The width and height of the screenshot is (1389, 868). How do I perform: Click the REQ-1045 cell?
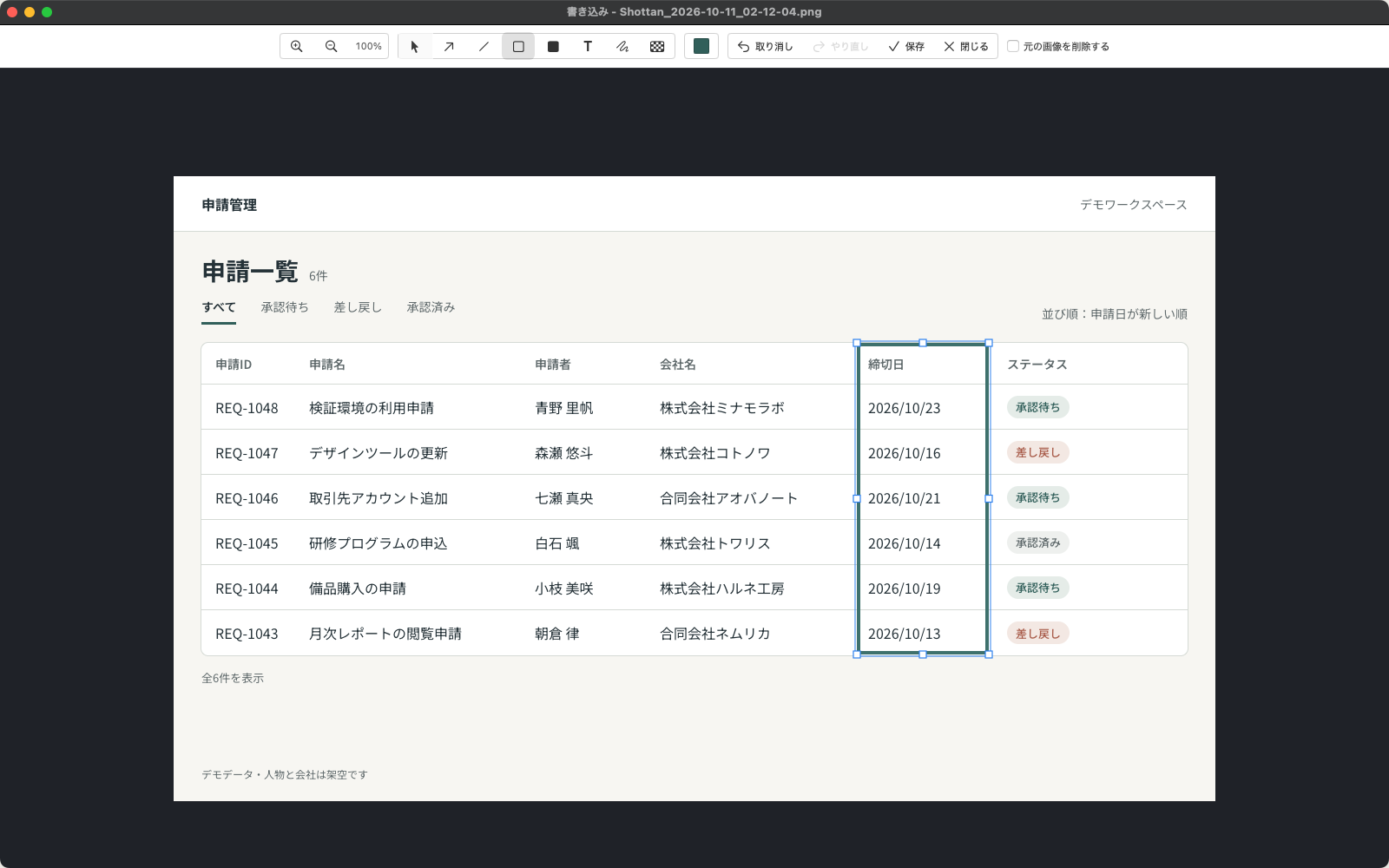coord(247,543)
